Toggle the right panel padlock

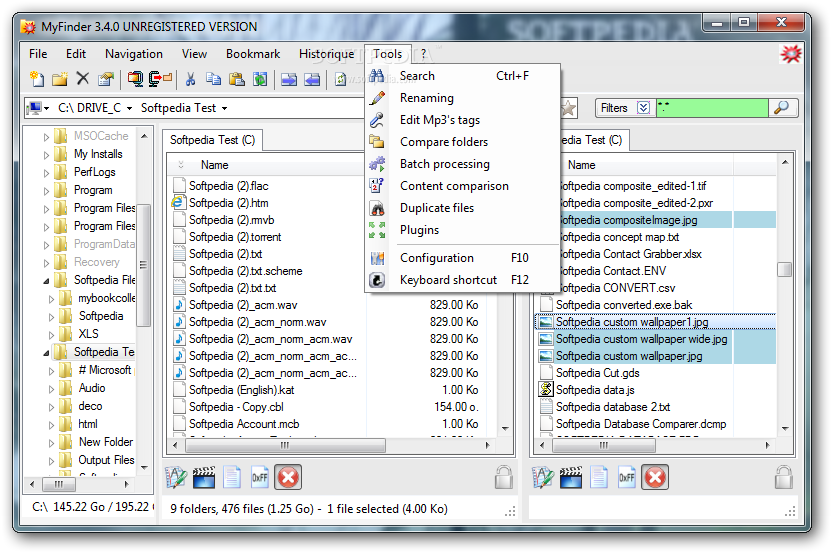pyautogui.click(x=784, y=477)
